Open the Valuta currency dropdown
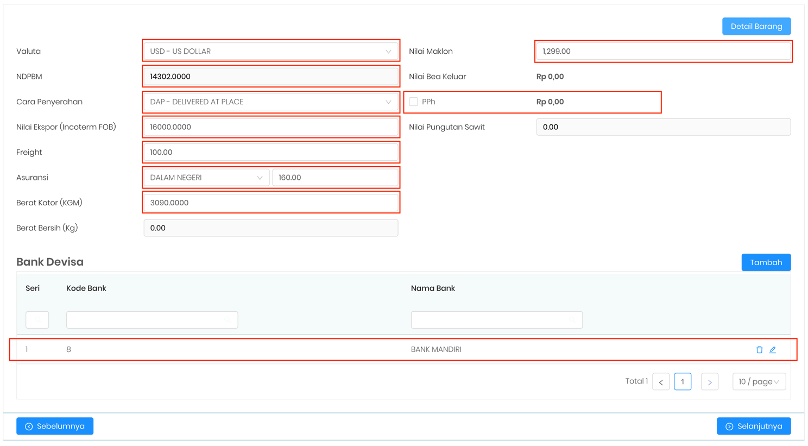Viewport: 808px width, 446px height. [x=271, y=51]
